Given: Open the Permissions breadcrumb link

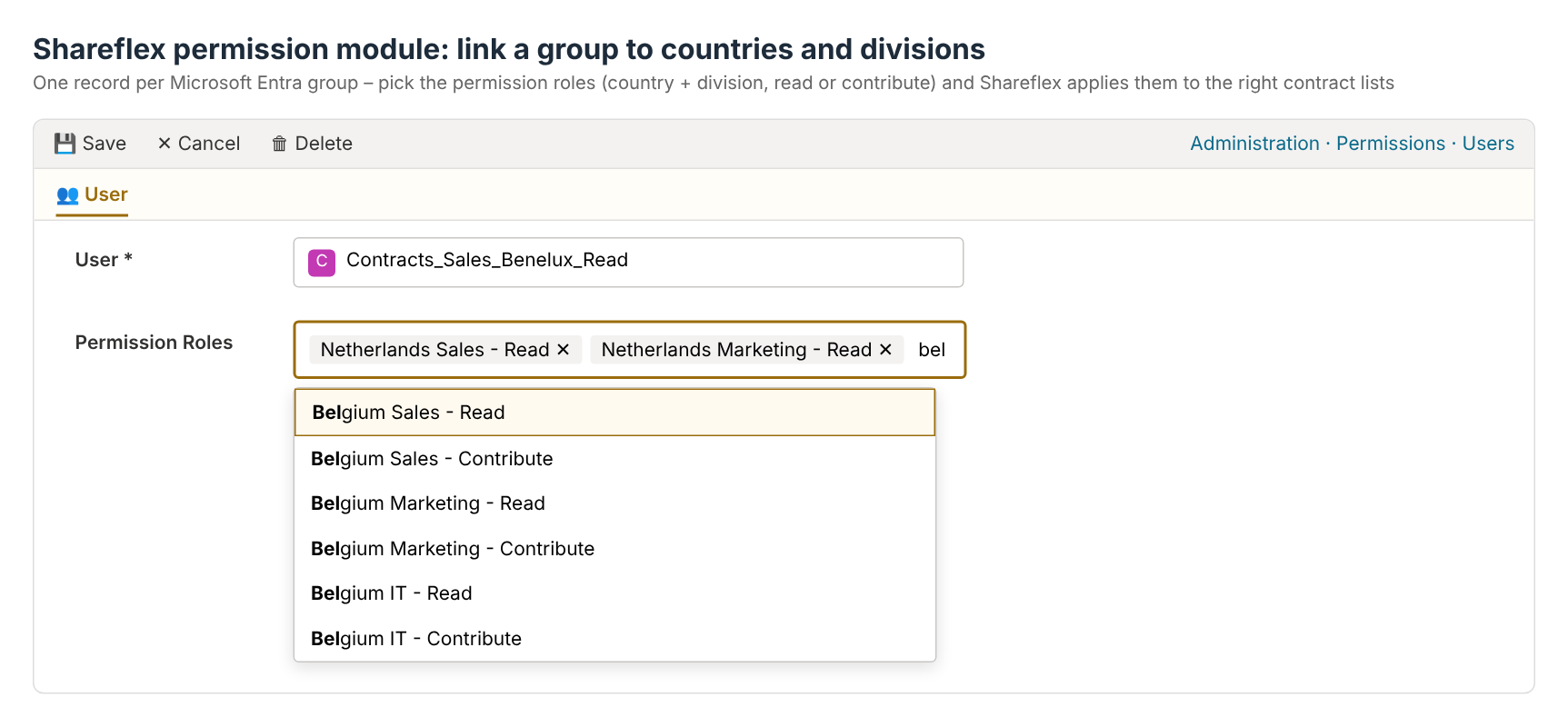Looking at the screenshot, I should point(1390,144).
